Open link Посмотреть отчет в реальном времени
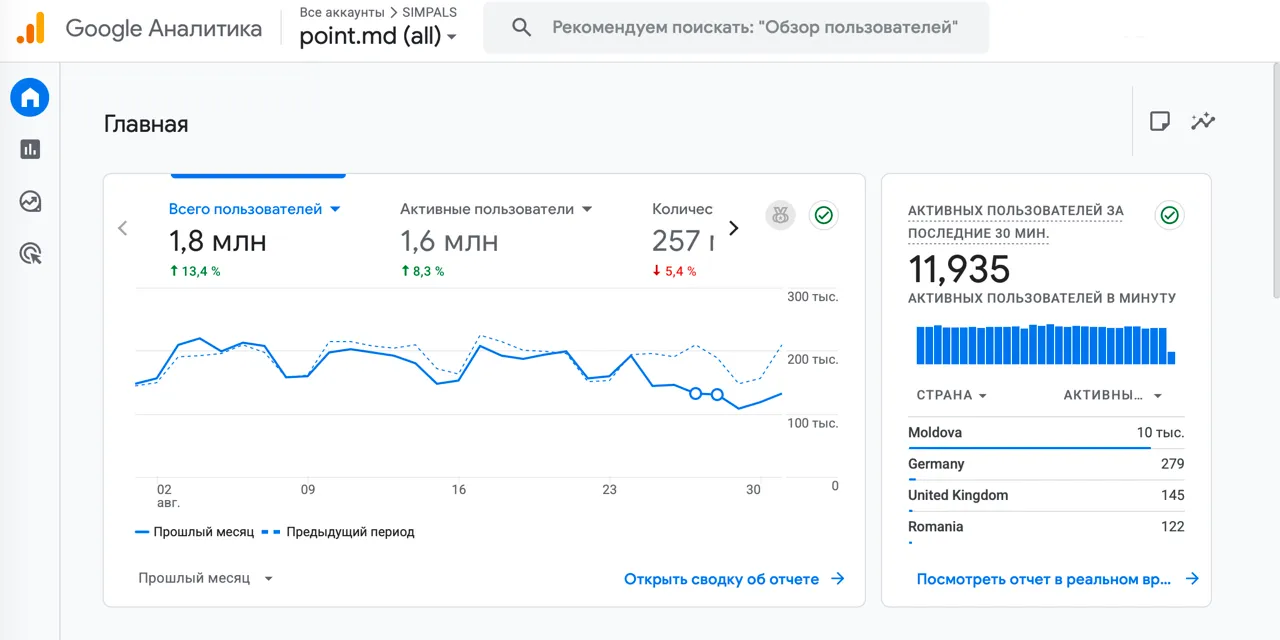 coord(1044,579)
